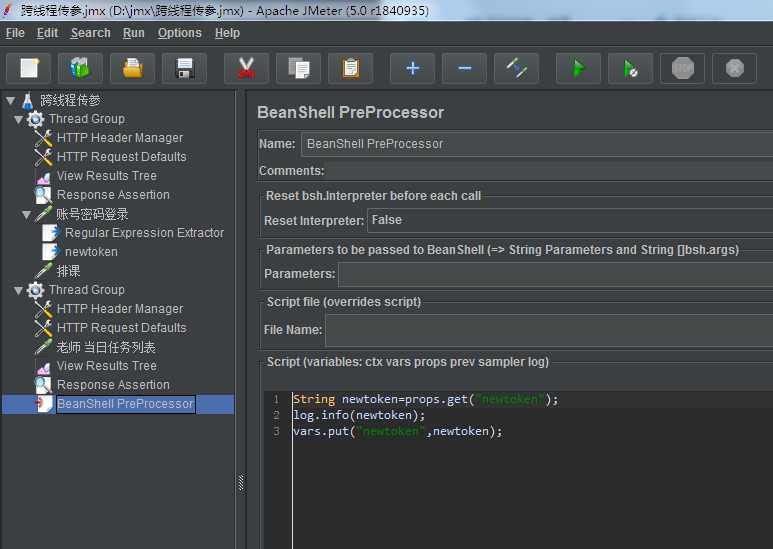
Task: Click script line log.info(newtoken)
Action: pos(359,415)
